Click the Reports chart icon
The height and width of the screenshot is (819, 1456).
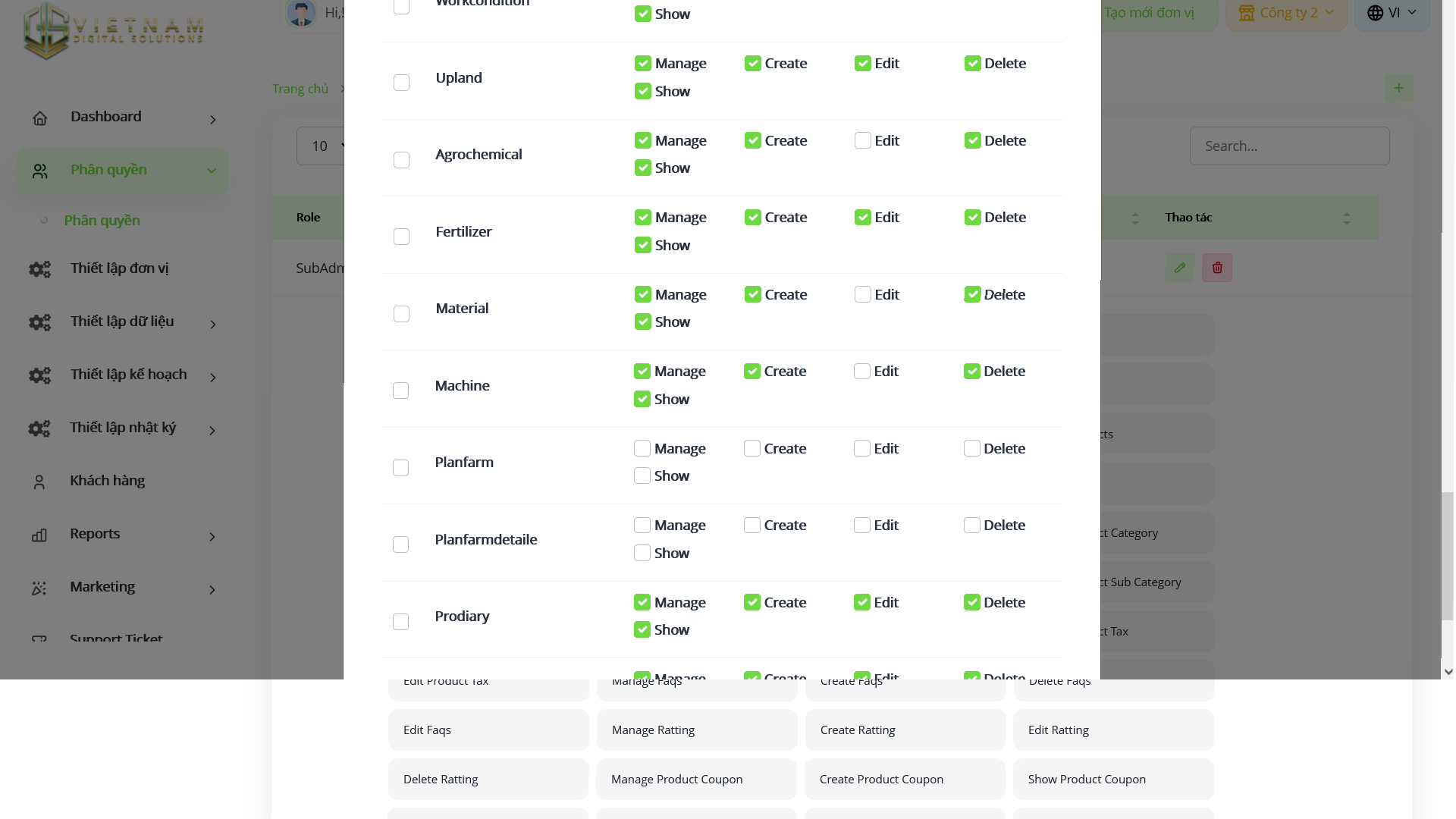39,535
